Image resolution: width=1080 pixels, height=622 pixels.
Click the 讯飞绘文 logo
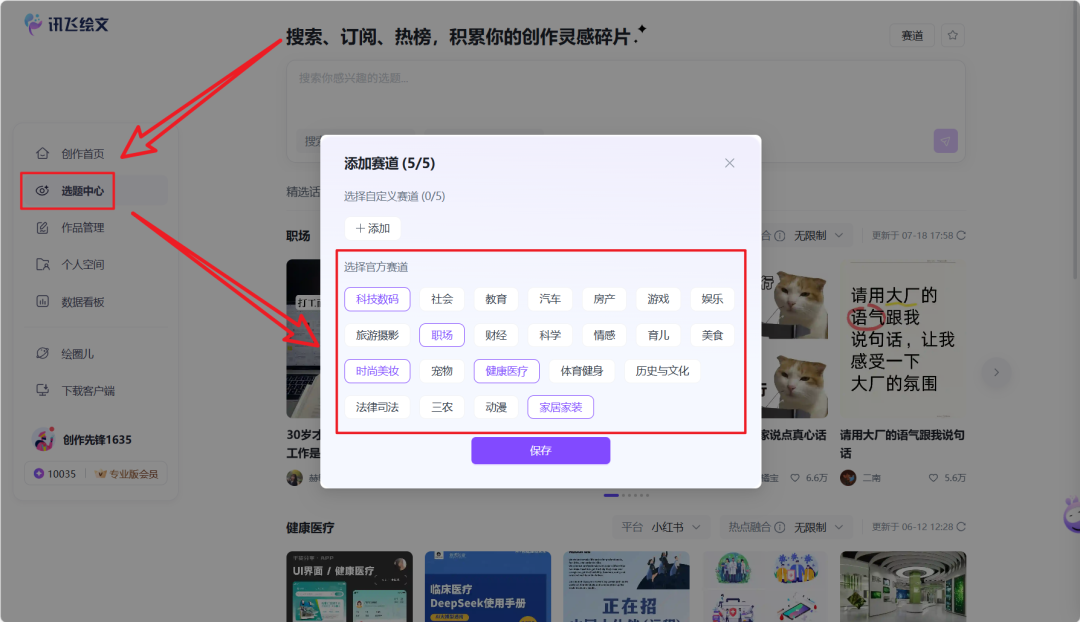pyautogui.click(x=66, y=24)
